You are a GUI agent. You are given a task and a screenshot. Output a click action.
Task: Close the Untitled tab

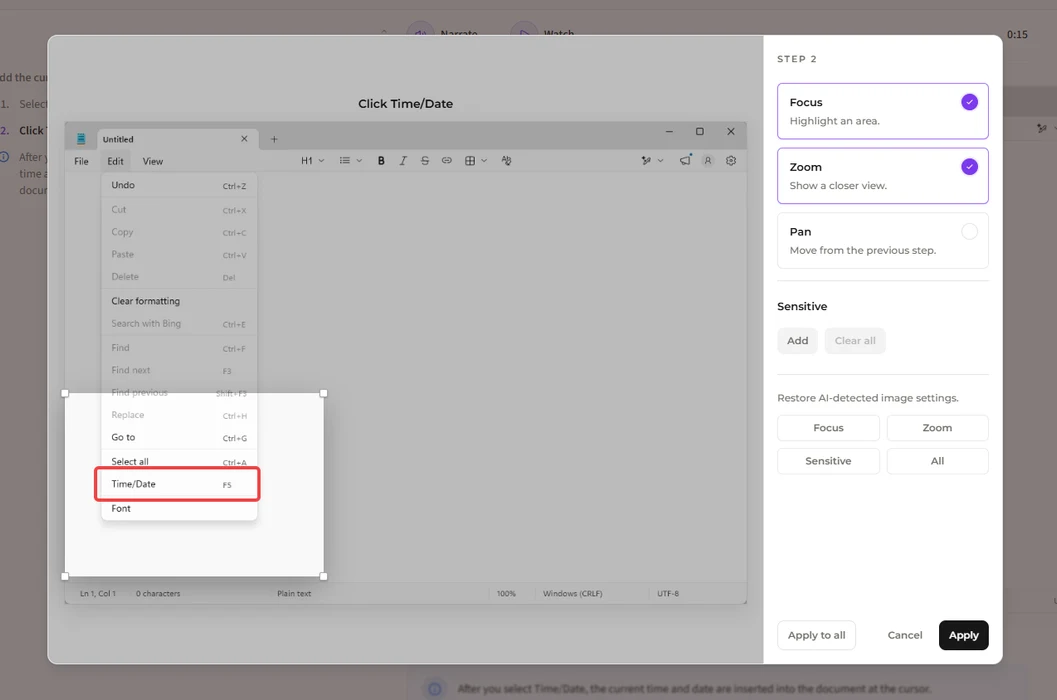point(244,139)
